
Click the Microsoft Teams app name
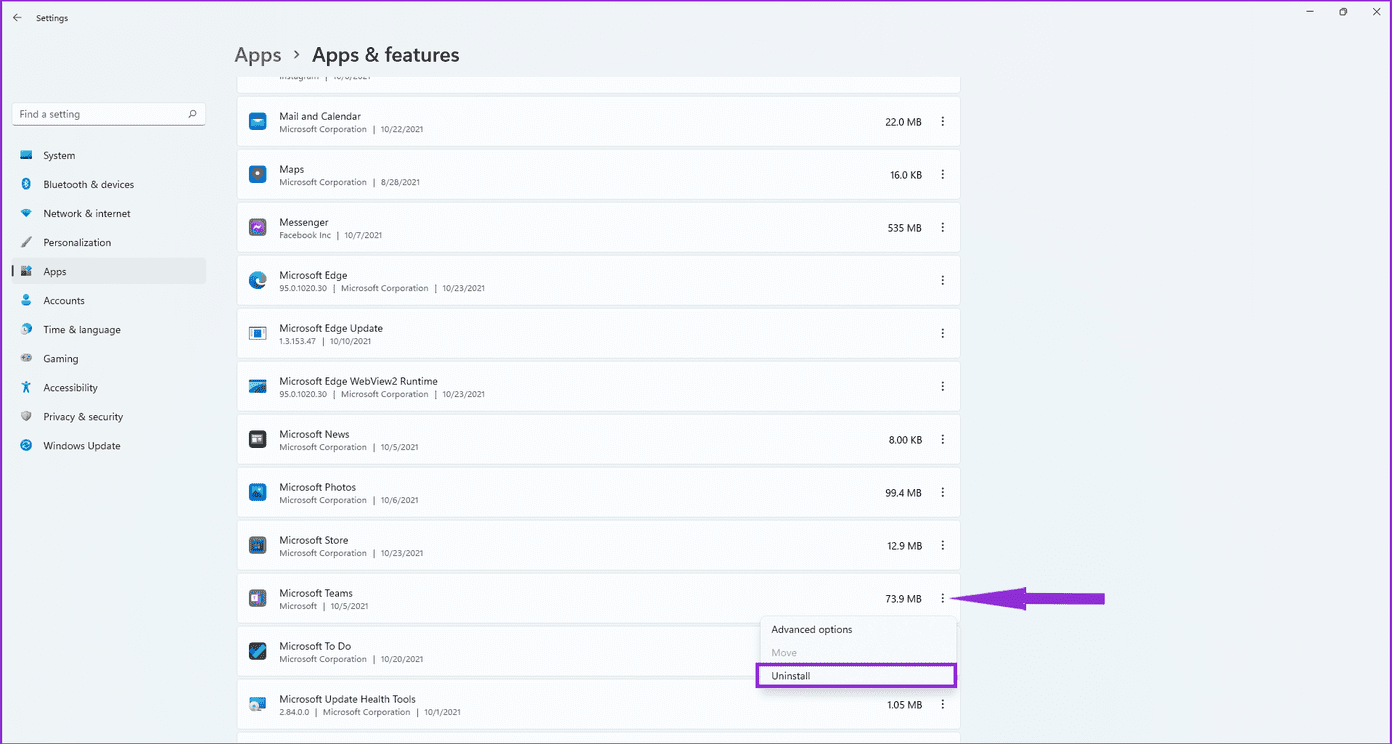(x=316, y=593)
